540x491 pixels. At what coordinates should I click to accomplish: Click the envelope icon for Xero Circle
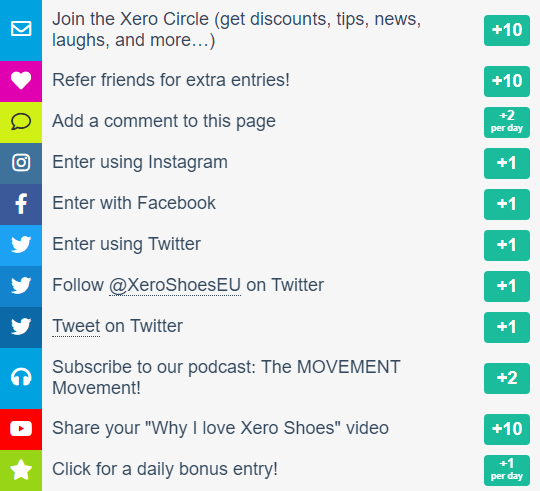coord(21,29)
